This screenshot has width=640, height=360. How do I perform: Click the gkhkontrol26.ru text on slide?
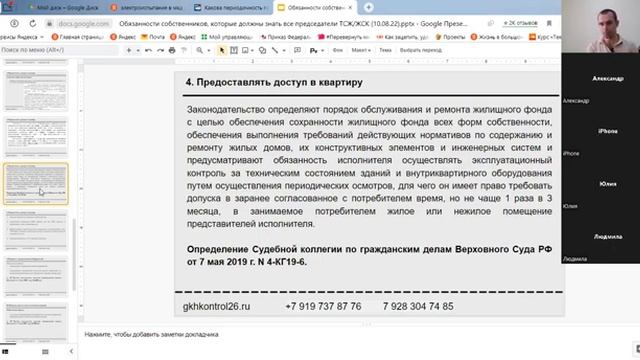click(x=216, y=307)
